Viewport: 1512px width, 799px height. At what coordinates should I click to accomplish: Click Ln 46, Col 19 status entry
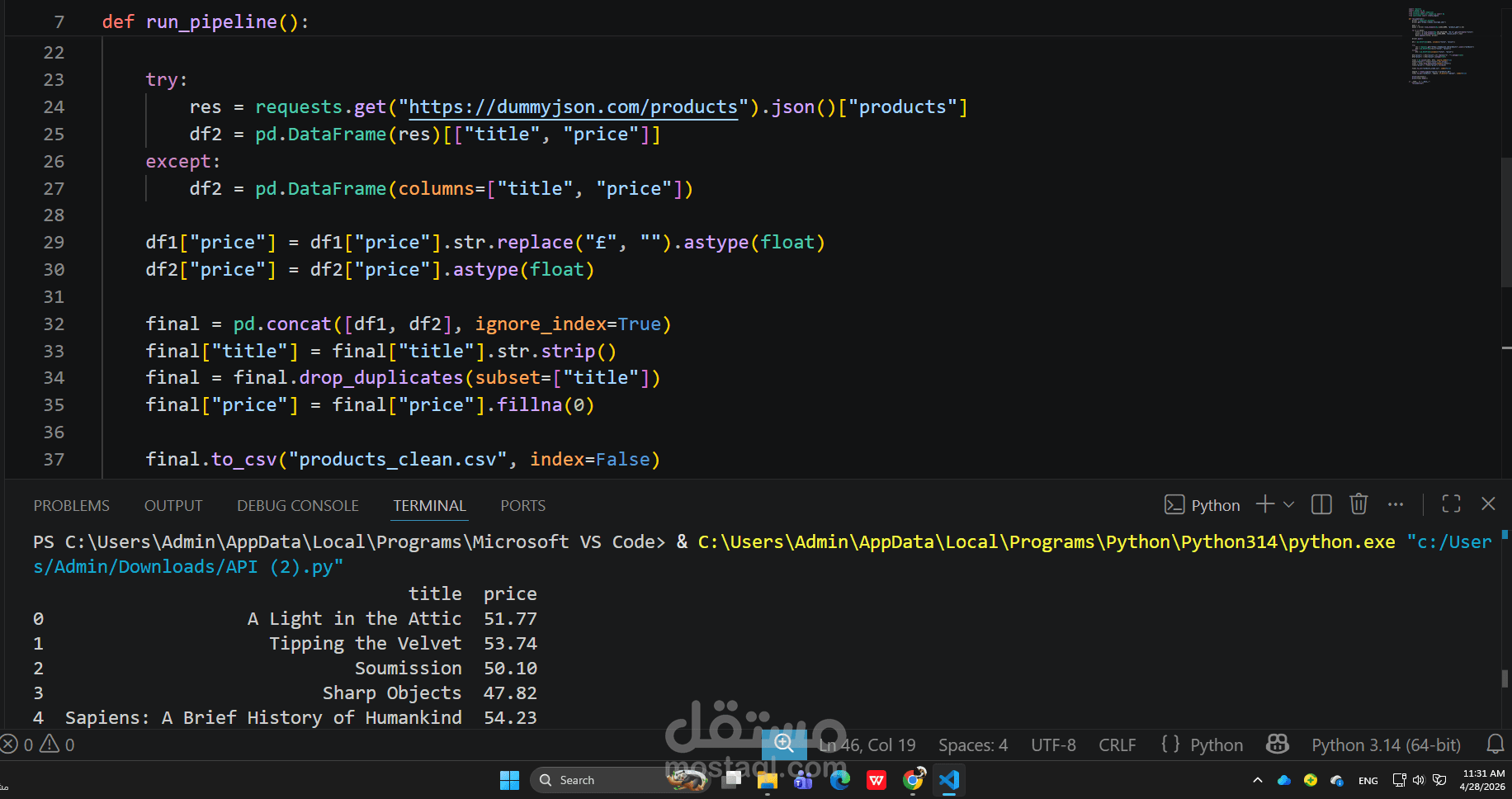tap(867, 745)
